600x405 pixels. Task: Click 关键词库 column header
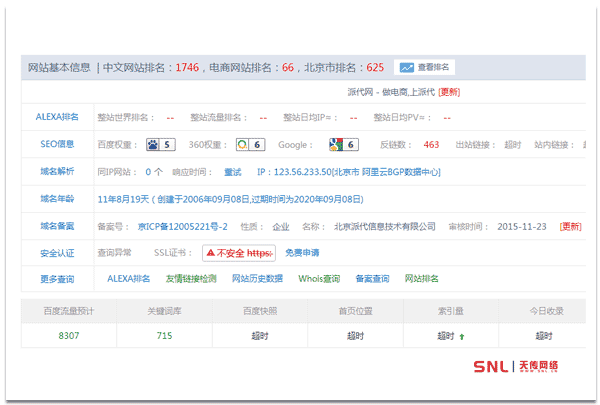tap(164, 311)
